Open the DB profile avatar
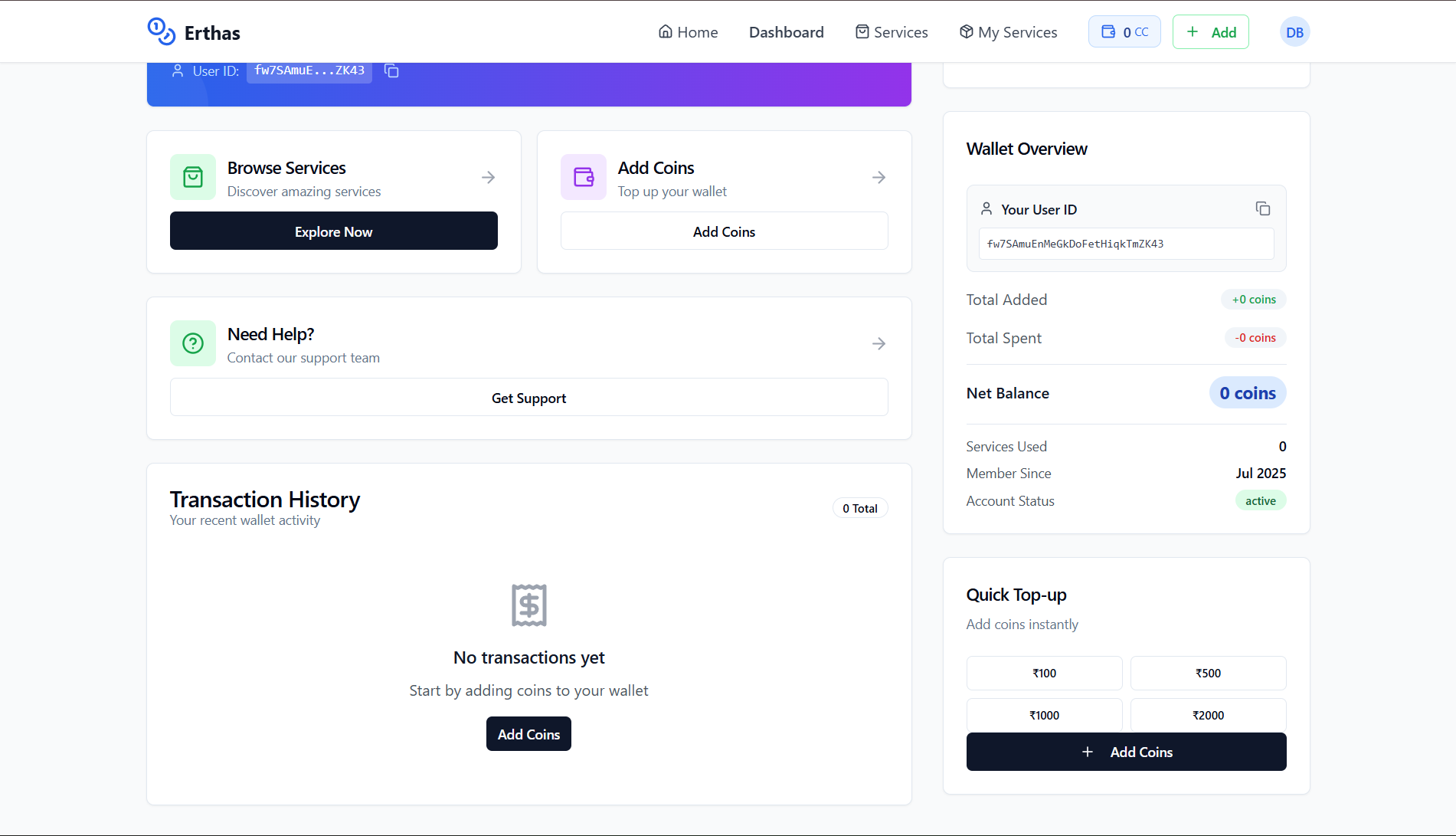The image size is (1456, 836). (x=1295, y=32)
